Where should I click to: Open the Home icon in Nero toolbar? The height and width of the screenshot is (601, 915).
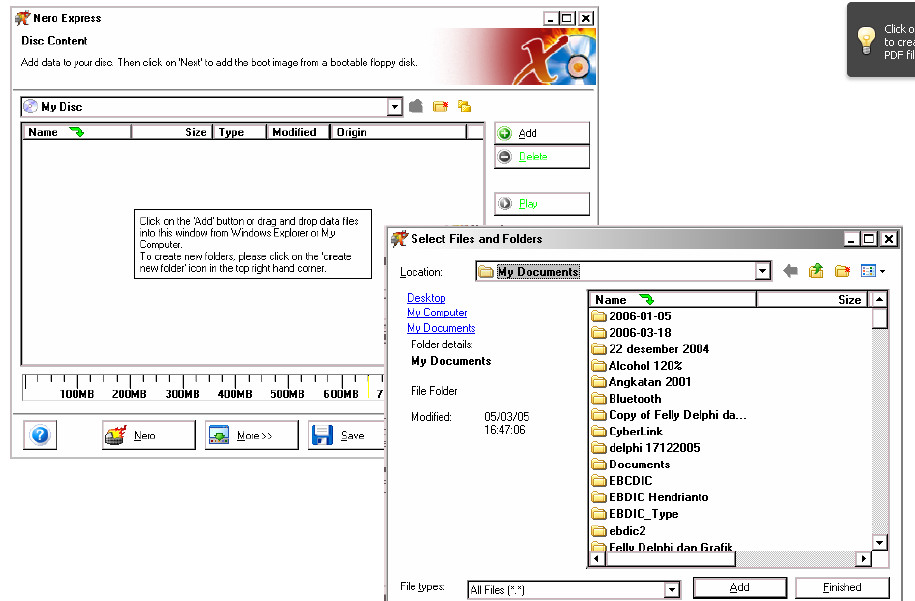point(416,105)
